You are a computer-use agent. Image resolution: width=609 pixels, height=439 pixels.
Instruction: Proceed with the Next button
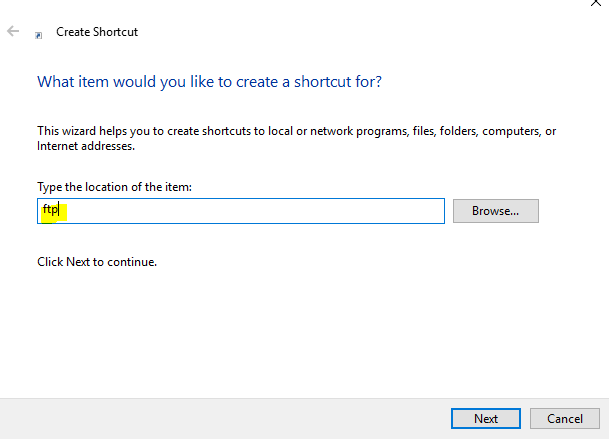click(x=485, y=417)
